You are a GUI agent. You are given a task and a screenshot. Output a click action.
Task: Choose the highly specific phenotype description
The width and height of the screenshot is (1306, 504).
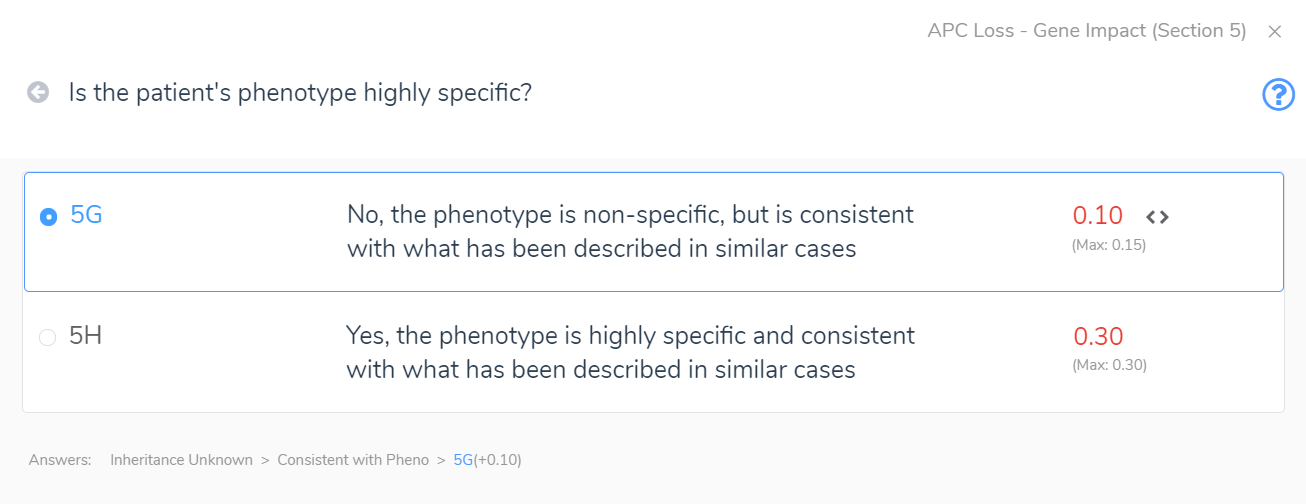[x=630, y=352]
